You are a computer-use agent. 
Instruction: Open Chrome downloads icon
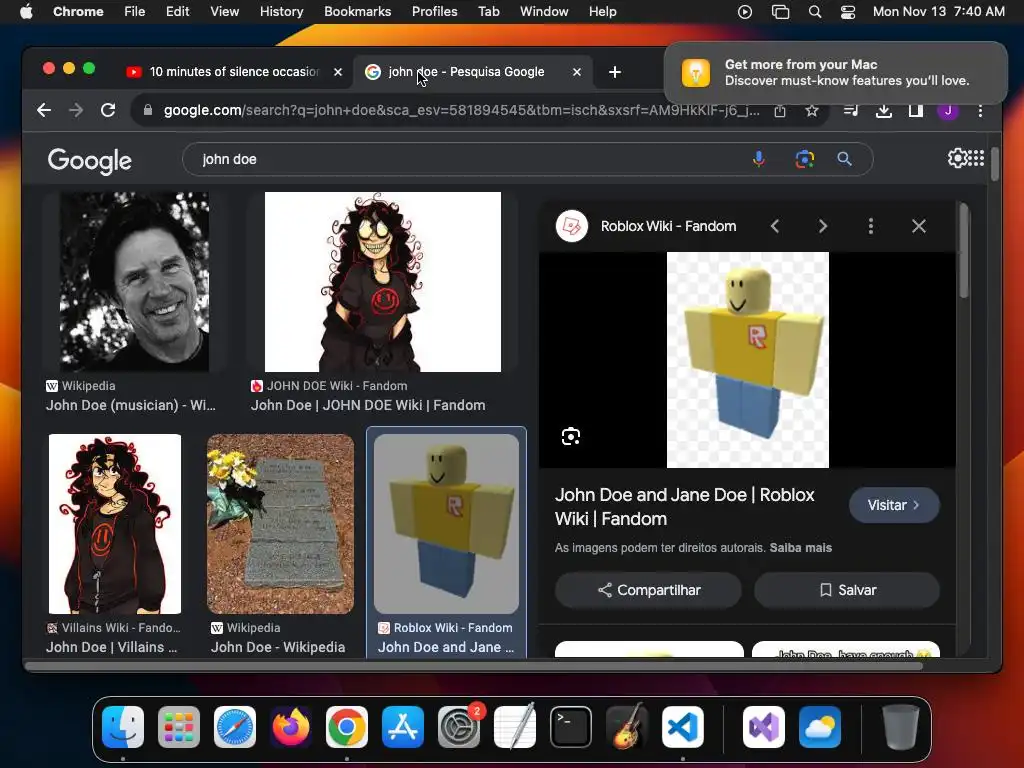884,111
